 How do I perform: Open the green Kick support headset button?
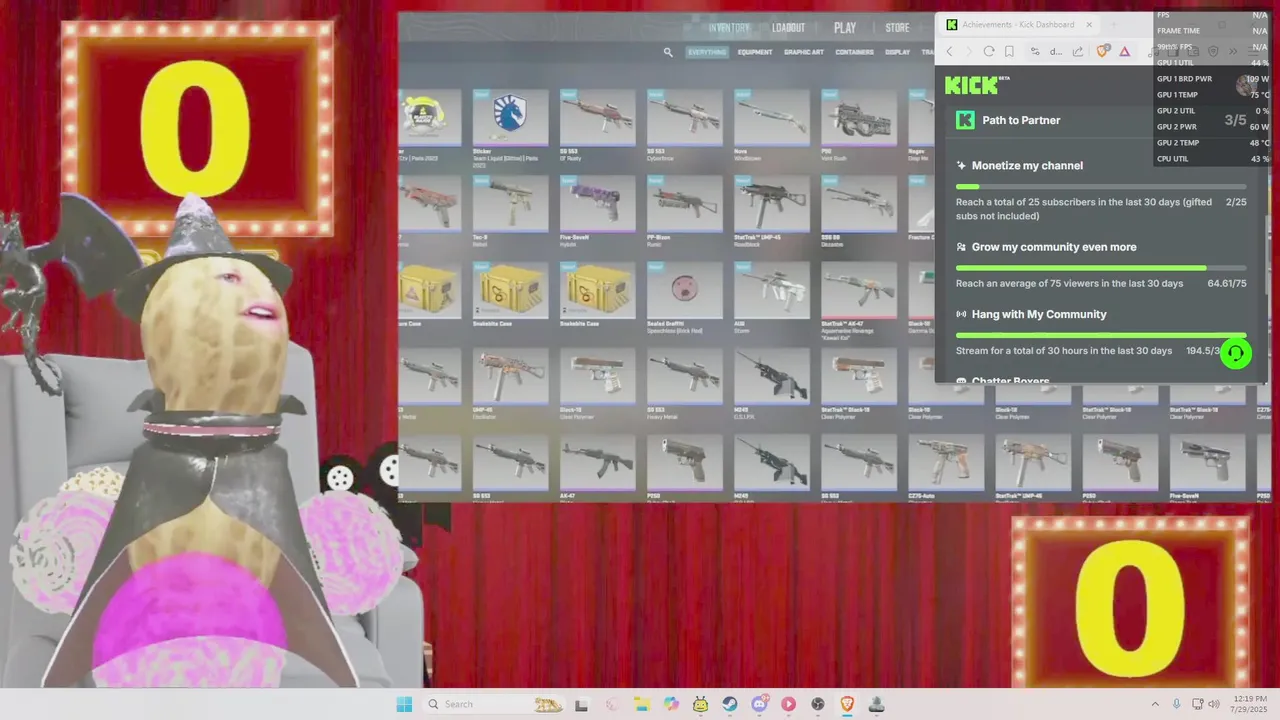[1236, 353]
